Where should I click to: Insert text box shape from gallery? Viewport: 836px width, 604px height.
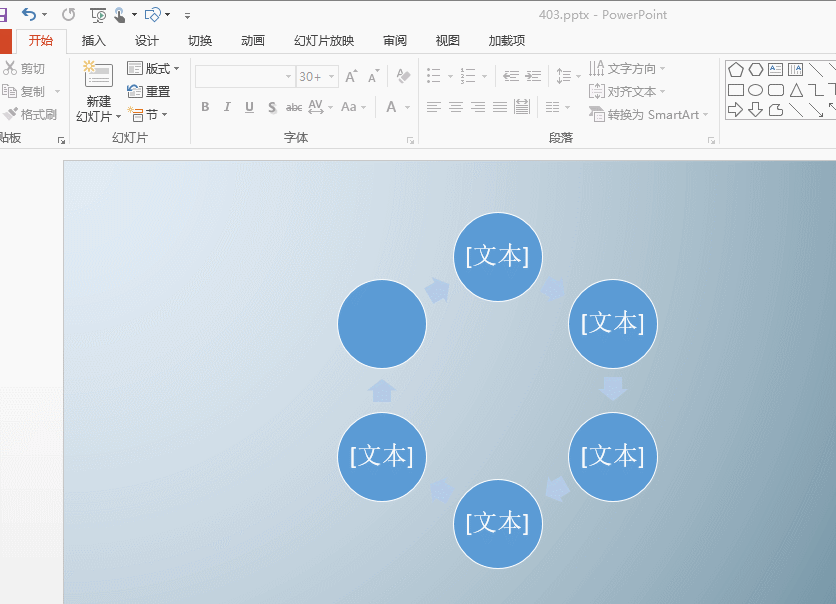775,69
